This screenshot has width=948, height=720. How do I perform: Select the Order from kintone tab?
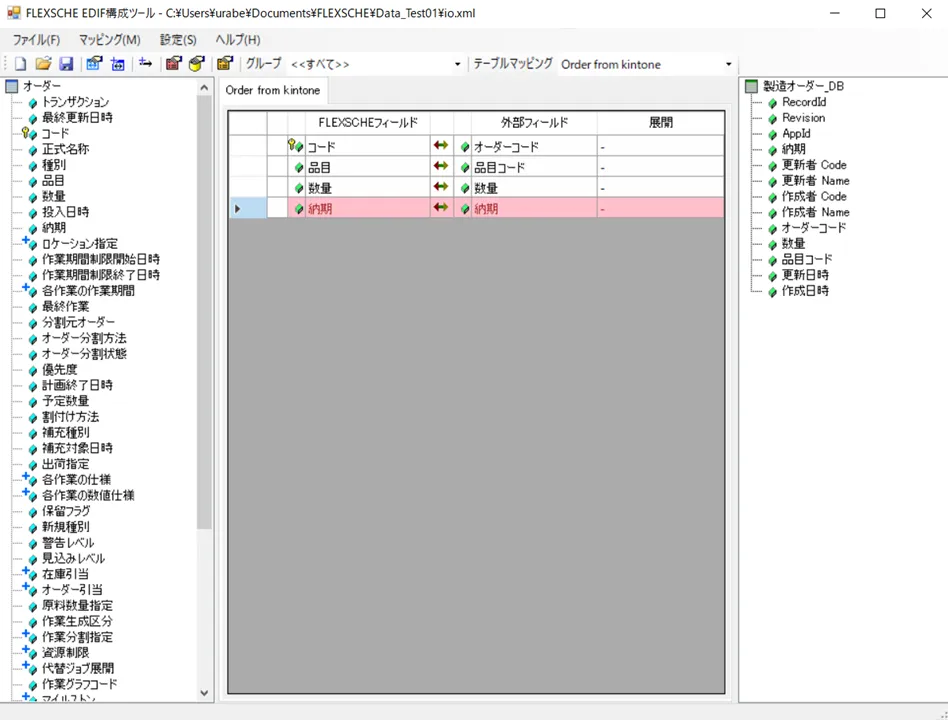tap(273, 91)
